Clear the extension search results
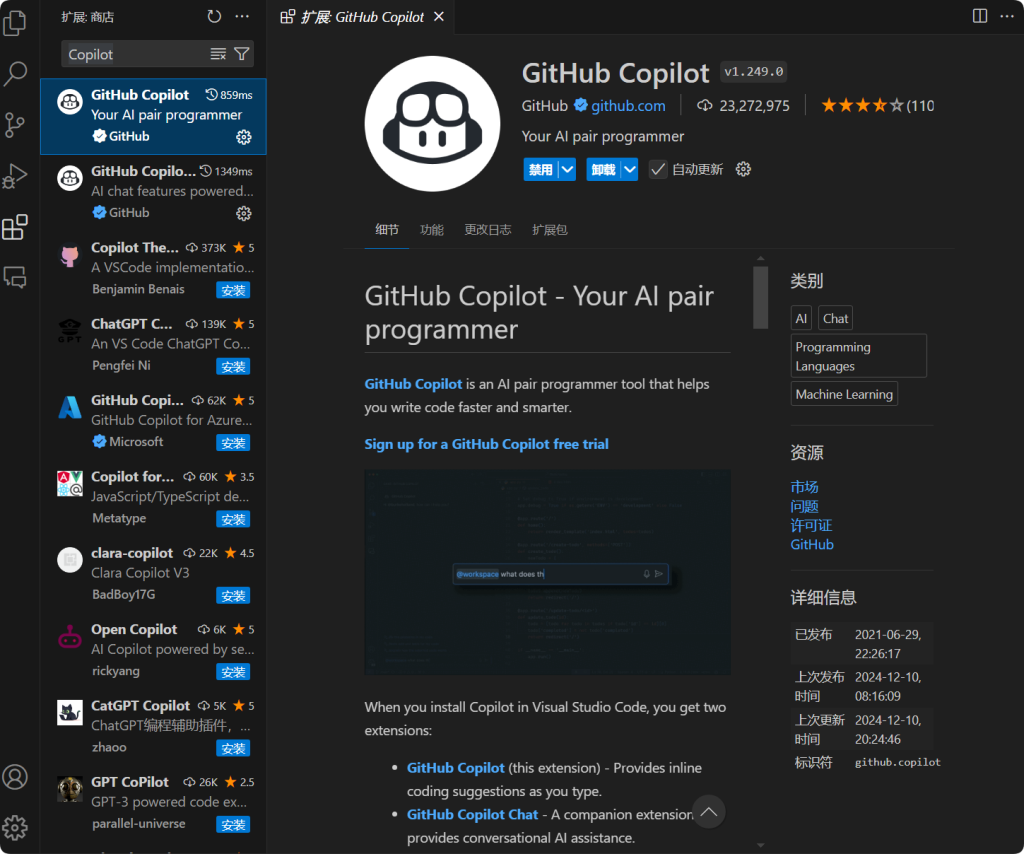This screenshot has height=854, width=1024. click(218, 54)
